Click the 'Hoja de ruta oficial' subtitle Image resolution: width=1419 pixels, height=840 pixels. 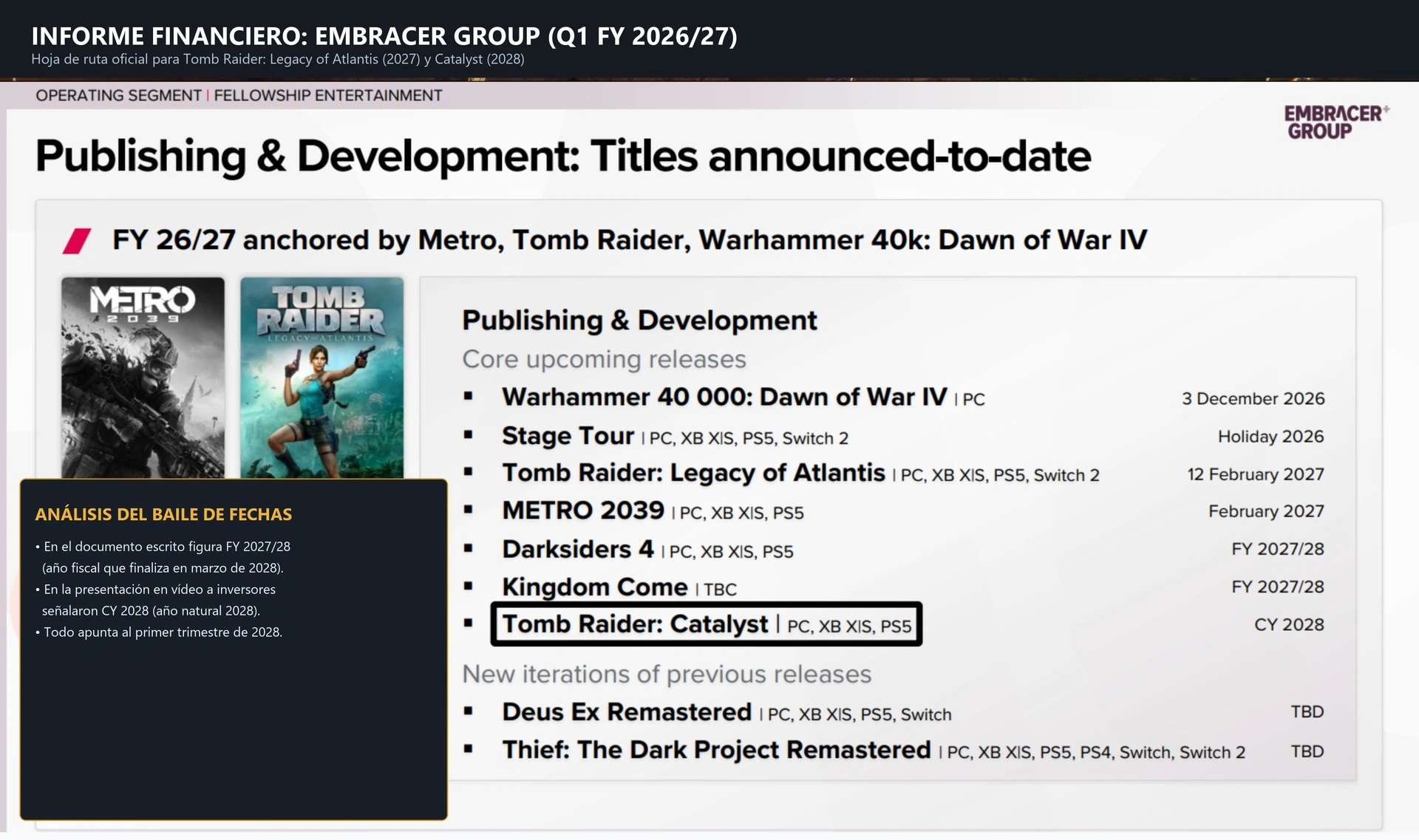[278, 59]
